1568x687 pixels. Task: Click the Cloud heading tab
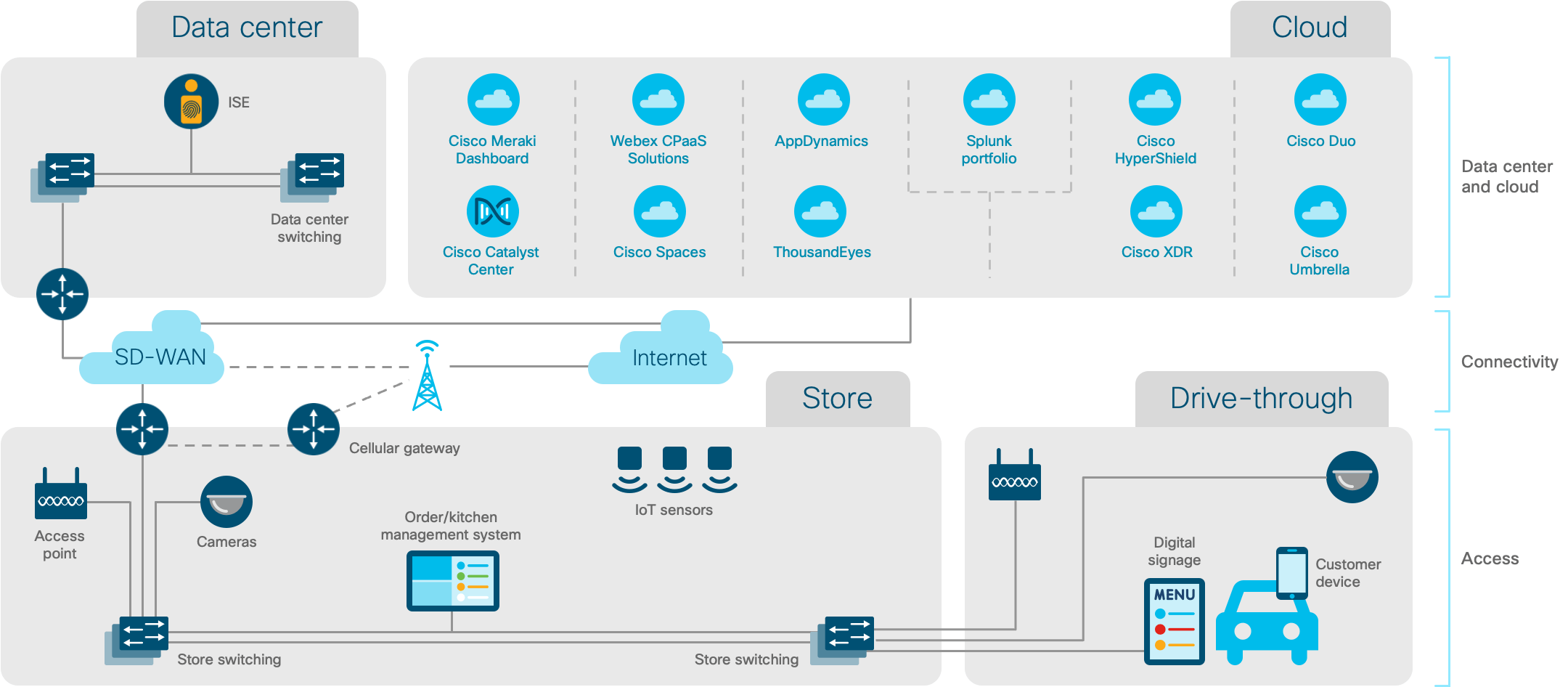point(1310,28)
